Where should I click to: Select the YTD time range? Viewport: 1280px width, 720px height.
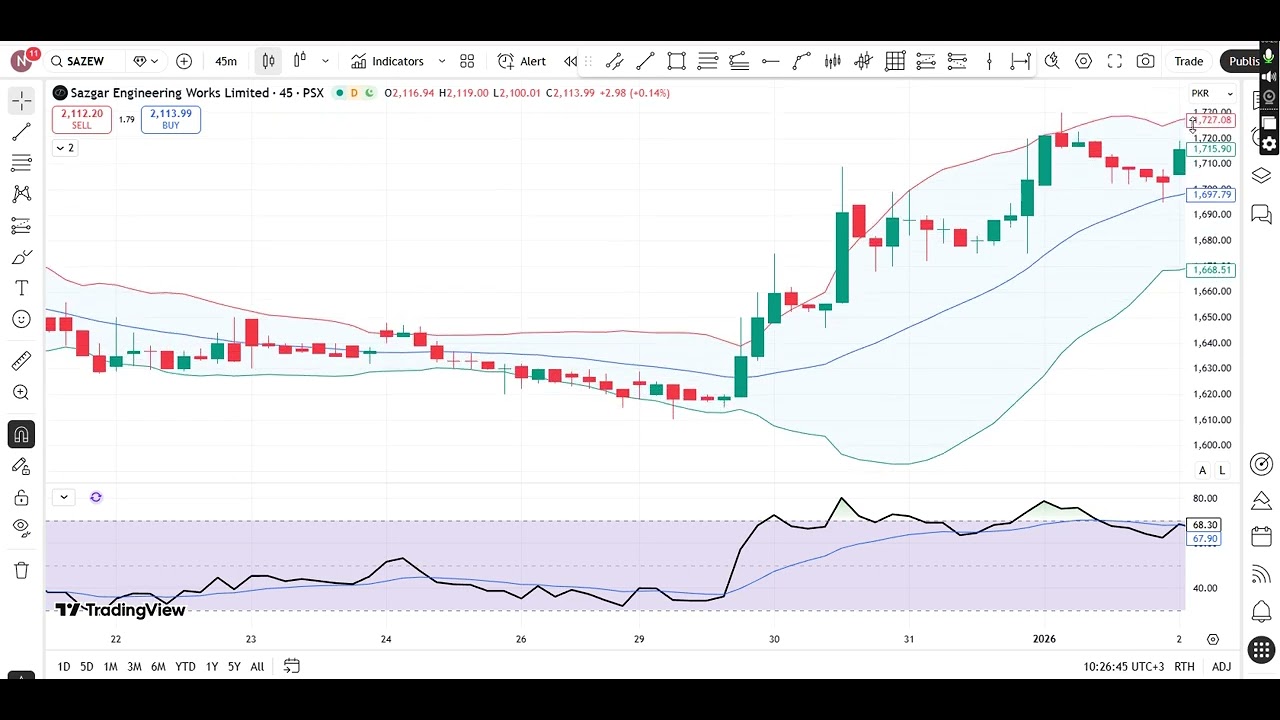coord(185,667)
